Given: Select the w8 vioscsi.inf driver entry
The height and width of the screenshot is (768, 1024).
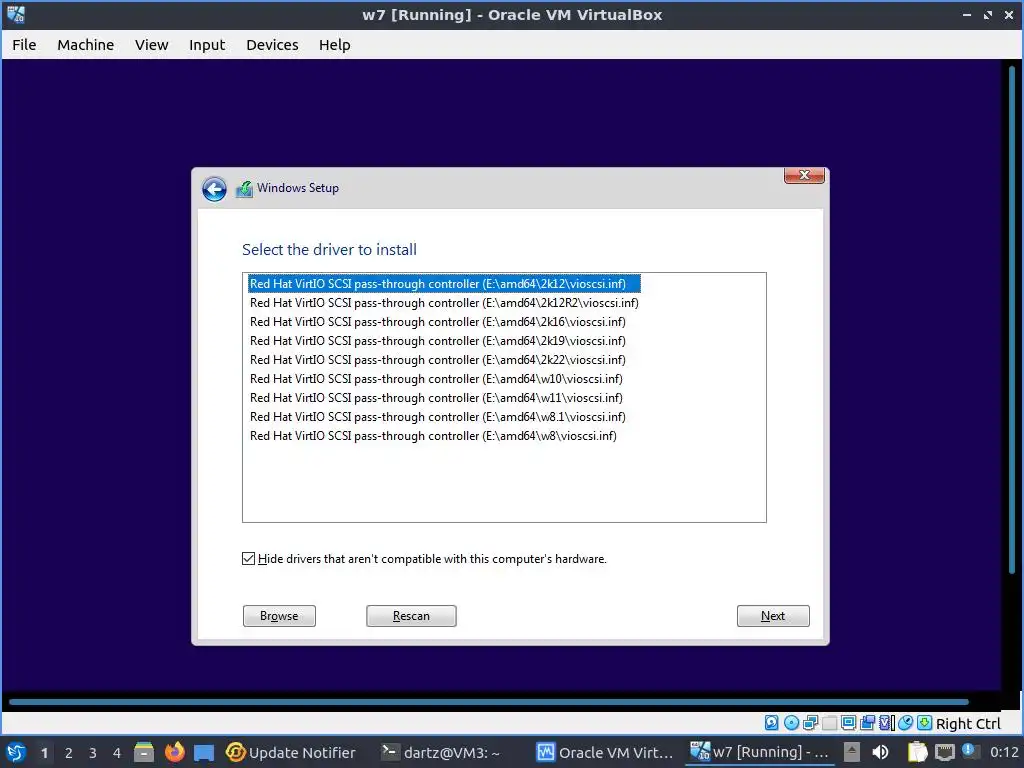Looking at the screenshot, I should click(433, 435).
